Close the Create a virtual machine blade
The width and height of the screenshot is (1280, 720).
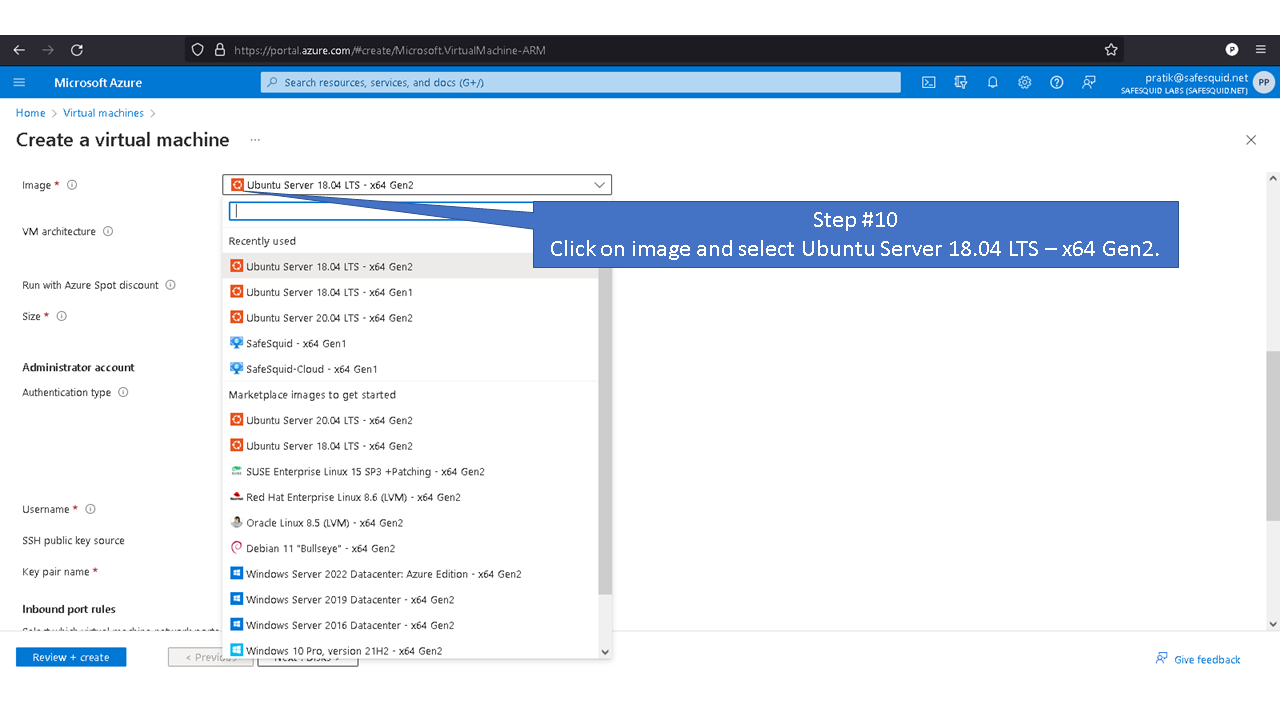[x=1251, y=140]
